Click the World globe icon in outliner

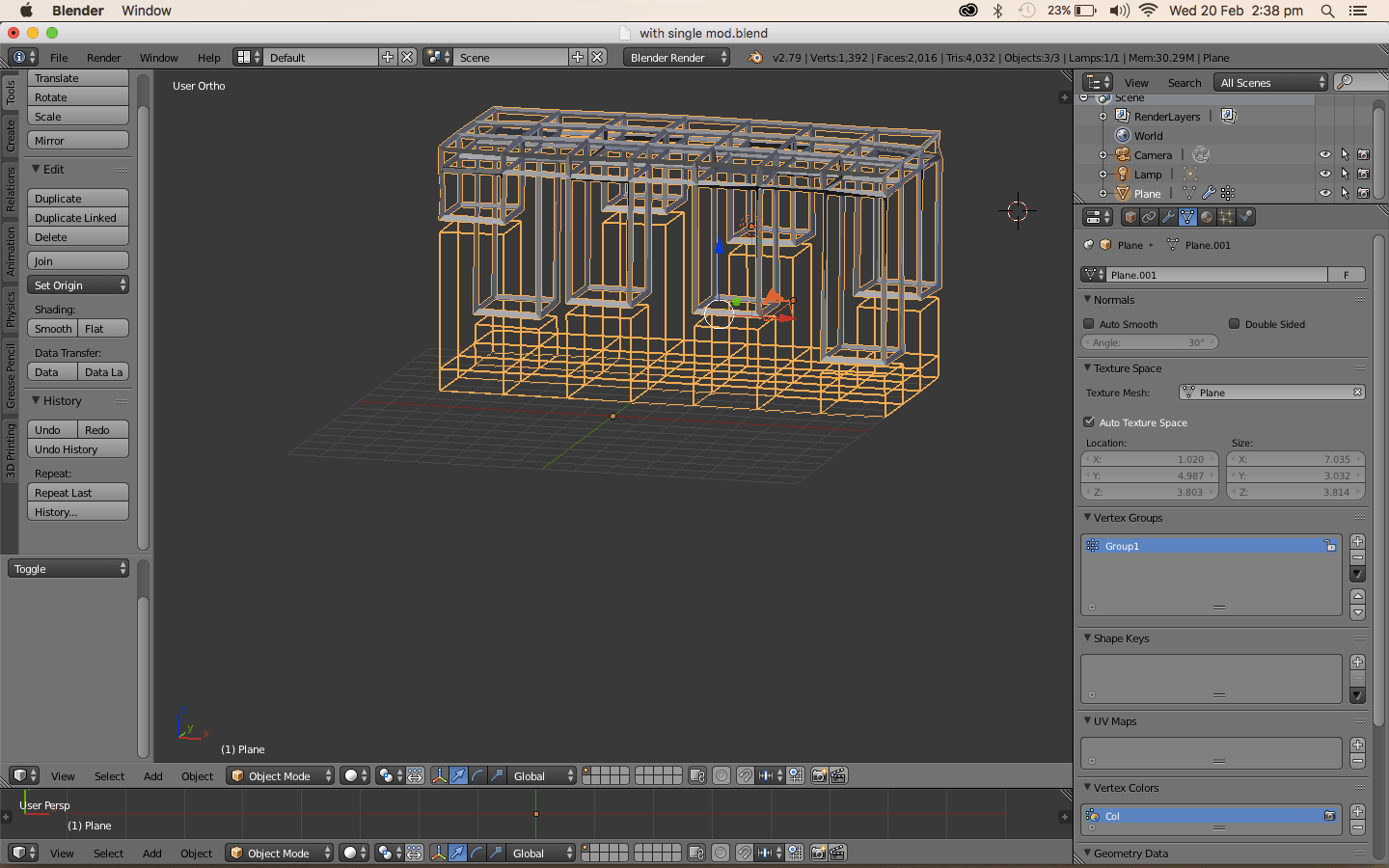pyautogui.click(x=1123, y=135)
